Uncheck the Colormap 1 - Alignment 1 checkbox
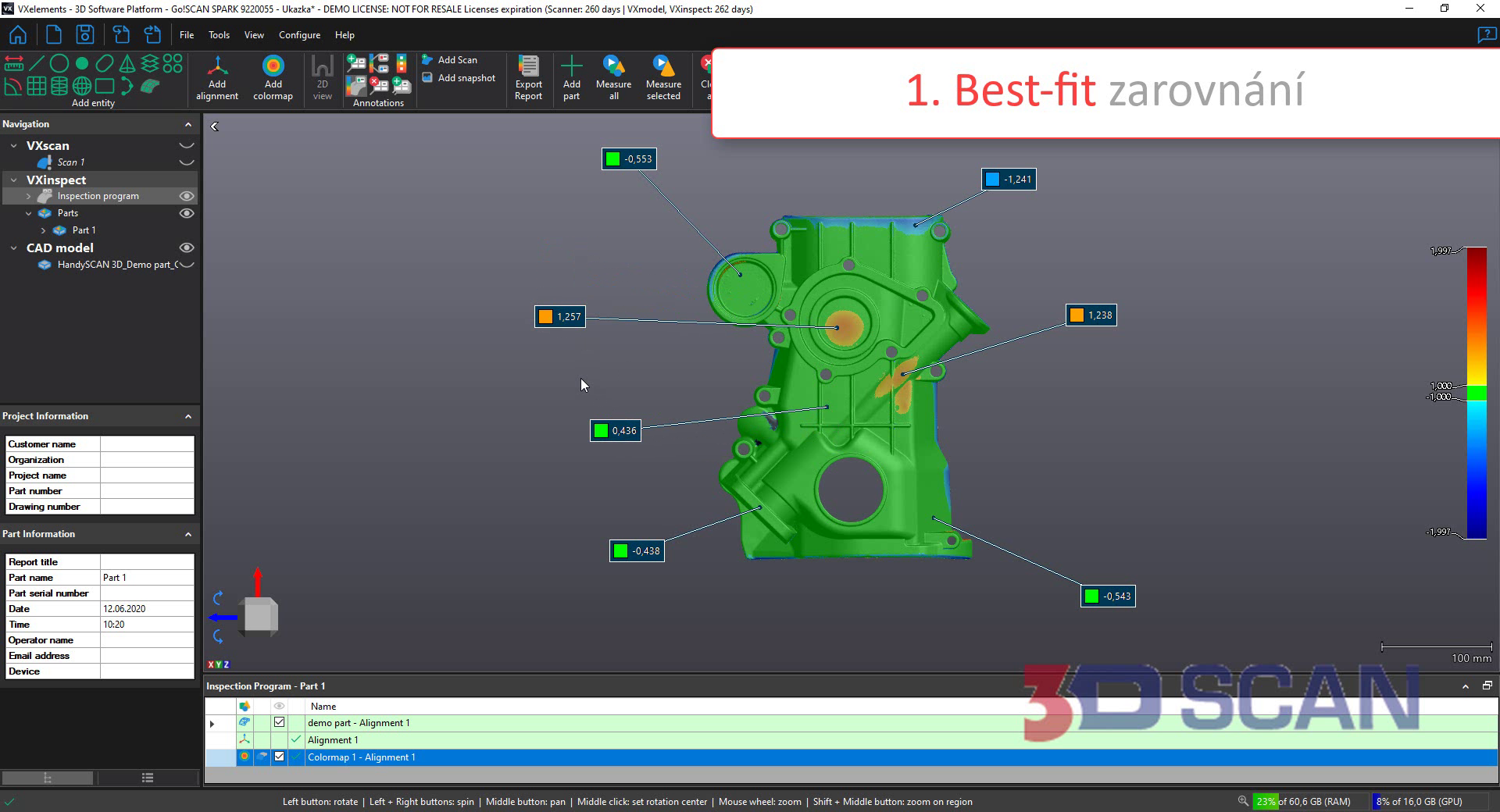 point(279,757)
